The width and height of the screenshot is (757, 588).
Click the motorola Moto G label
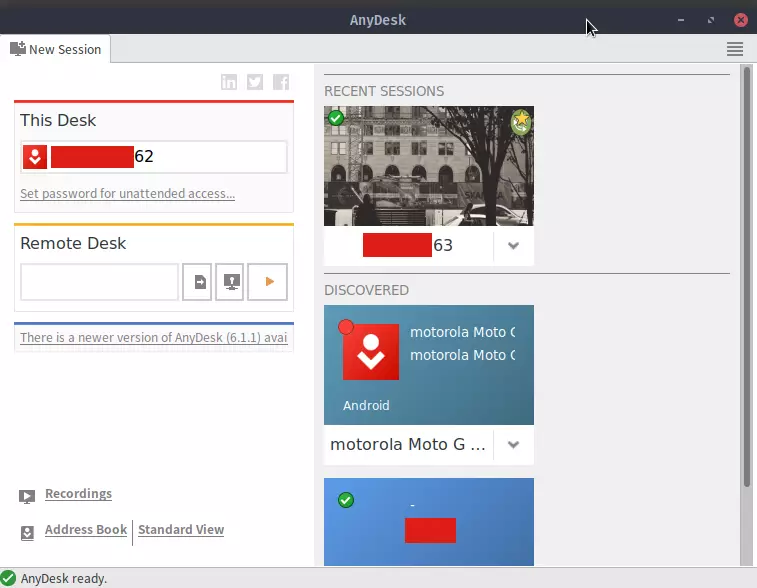[x=407, y=444]
